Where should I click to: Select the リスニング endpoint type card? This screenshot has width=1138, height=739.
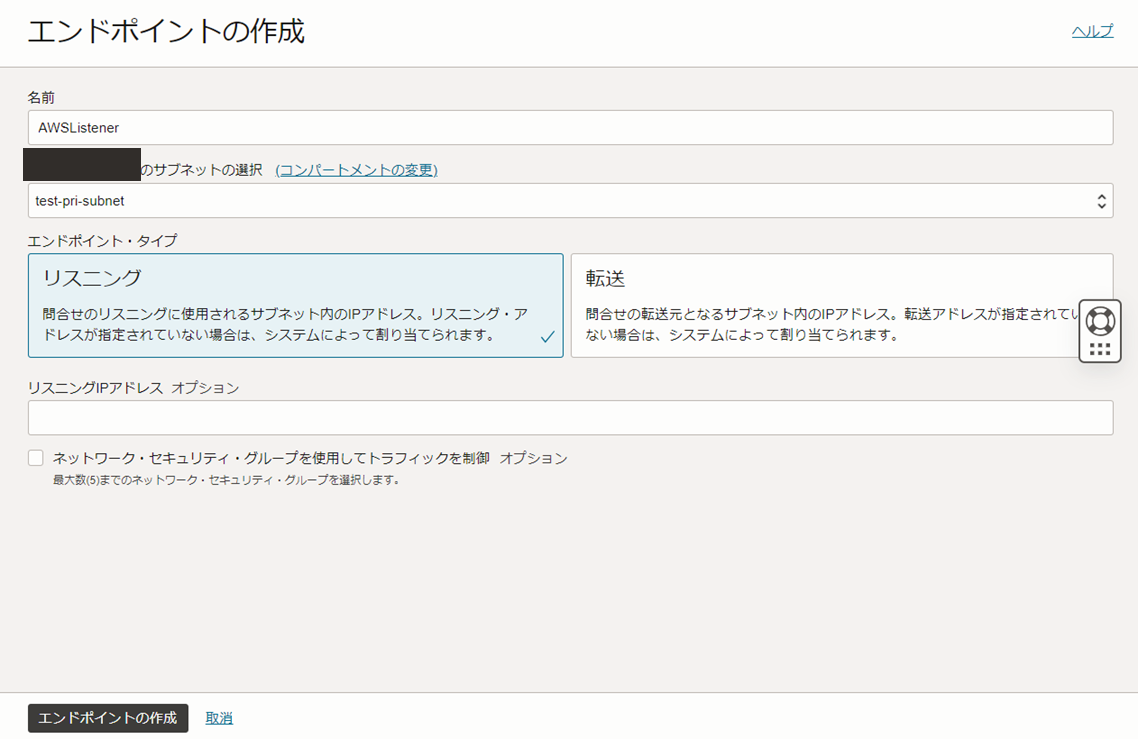tap(295, 305)
